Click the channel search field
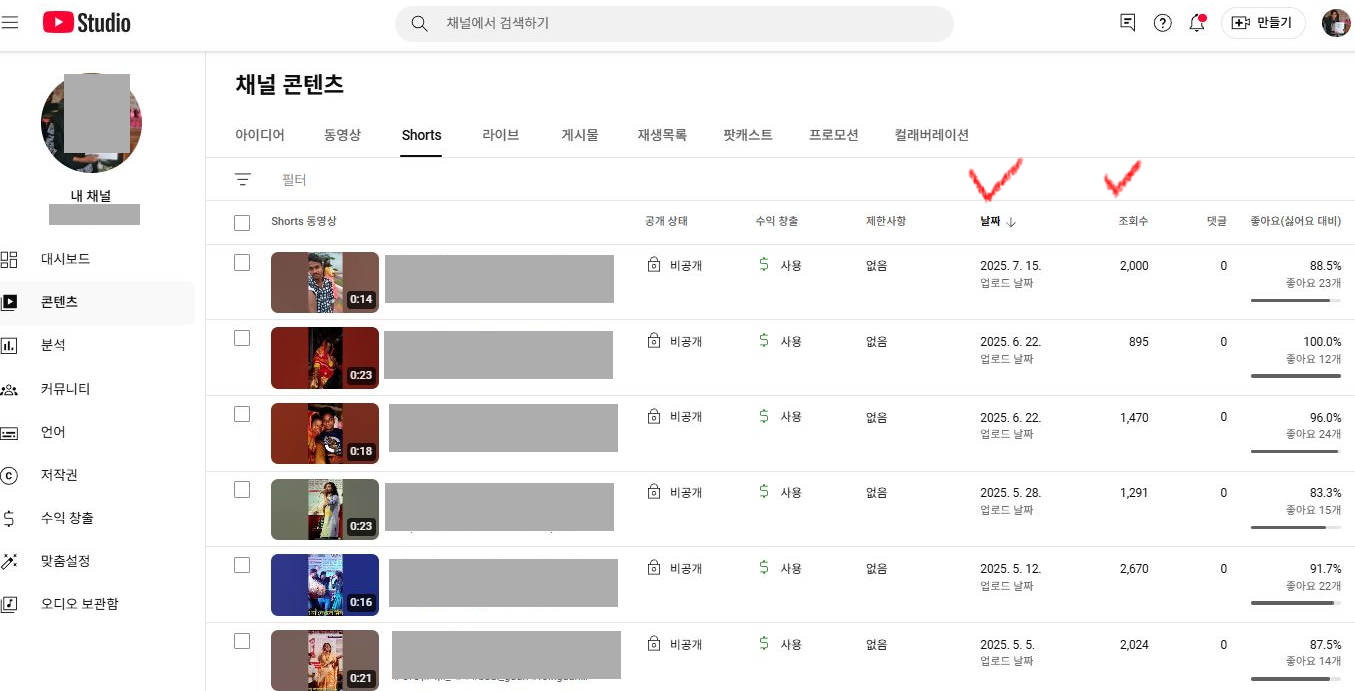The height and width of the screenshot is (691, 1355). tap(690, 23)
